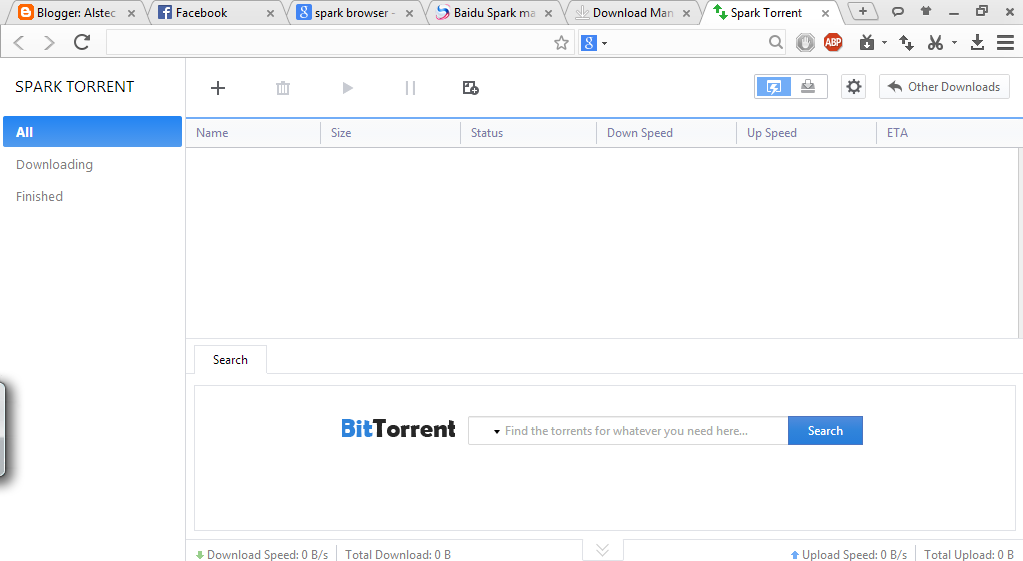The image size is (1023, 561).
Task: Open browser downloads arrow icon
Action: [977, 42]
